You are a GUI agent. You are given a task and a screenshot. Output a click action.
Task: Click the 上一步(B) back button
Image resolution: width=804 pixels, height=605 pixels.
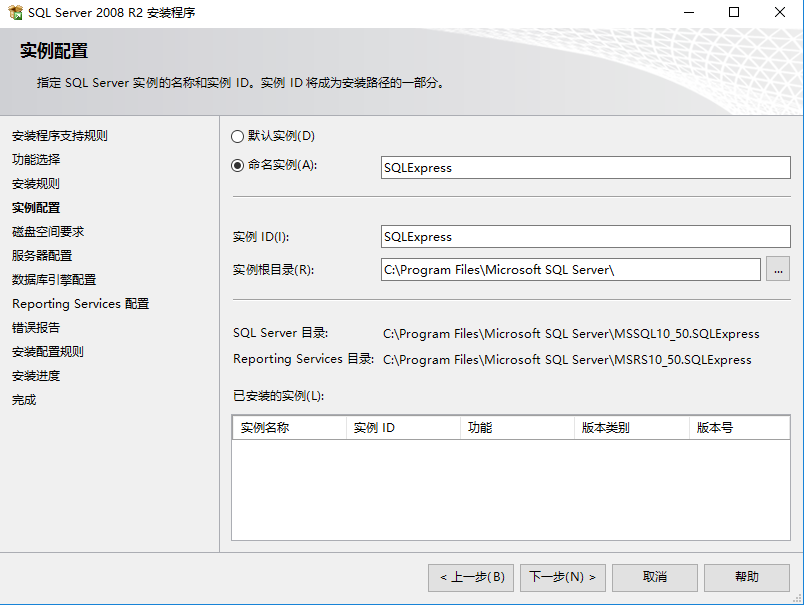pyautogui.click(x=471, y=578)
